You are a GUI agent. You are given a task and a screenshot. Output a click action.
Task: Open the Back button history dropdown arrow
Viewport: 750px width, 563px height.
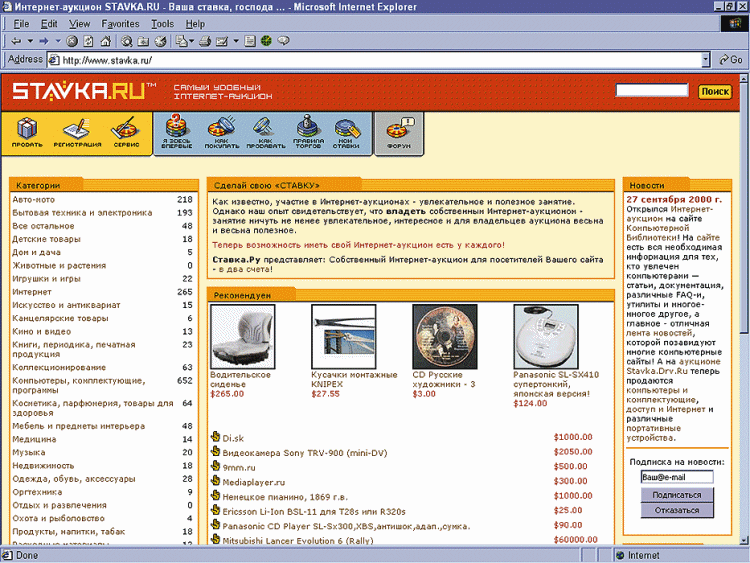(30, 41)
